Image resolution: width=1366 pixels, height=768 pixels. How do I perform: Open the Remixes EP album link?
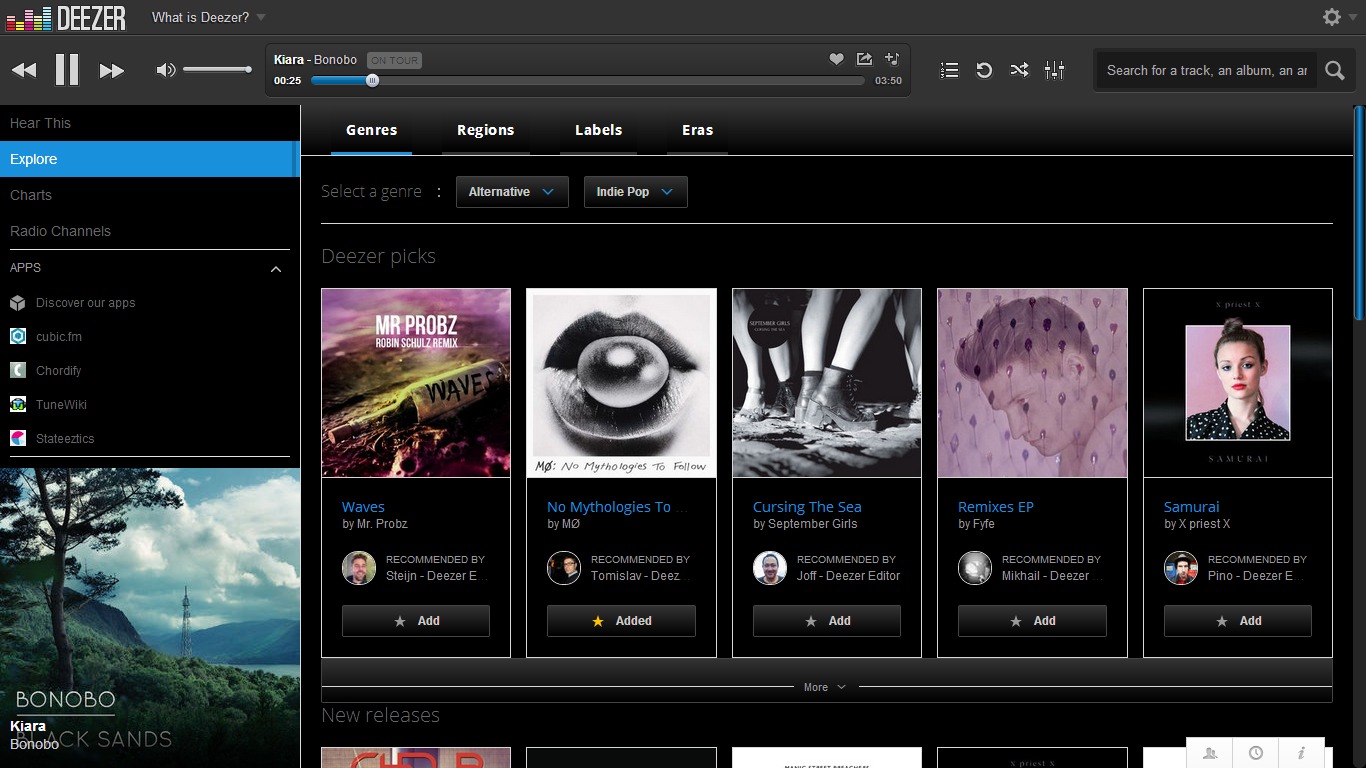point(996,507)
